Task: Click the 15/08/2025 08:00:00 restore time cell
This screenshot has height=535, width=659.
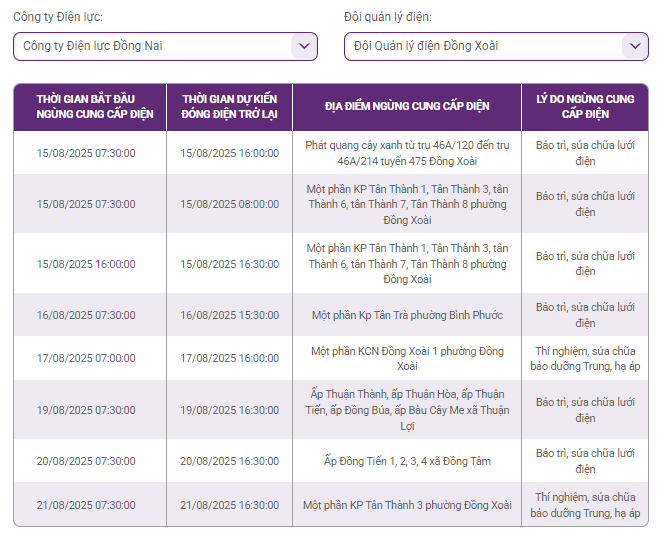Action: tap(229, 204)
